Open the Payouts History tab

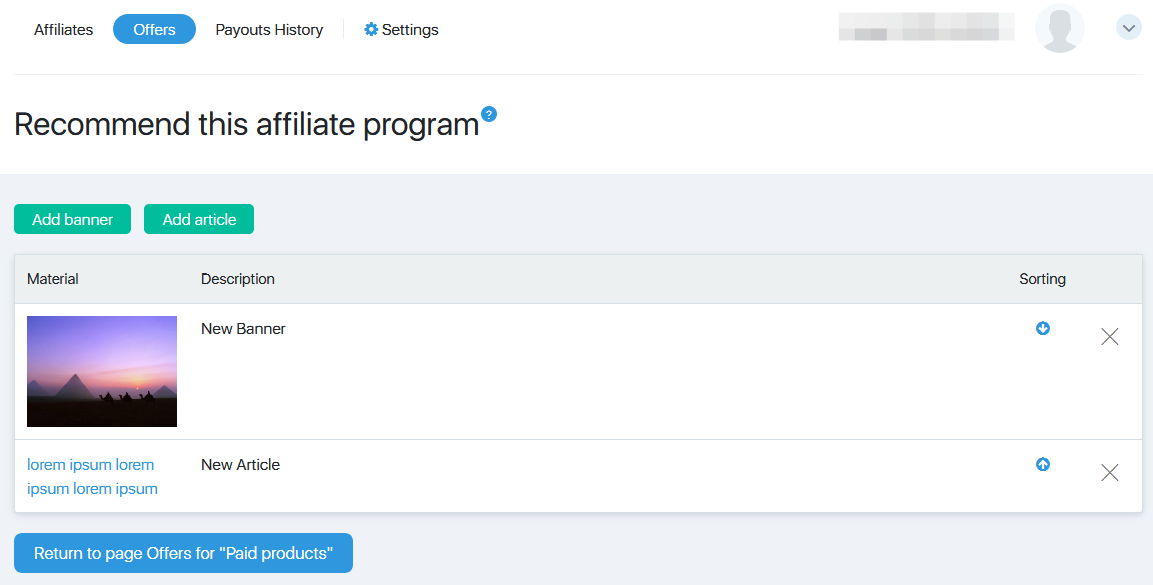point(269,29)
